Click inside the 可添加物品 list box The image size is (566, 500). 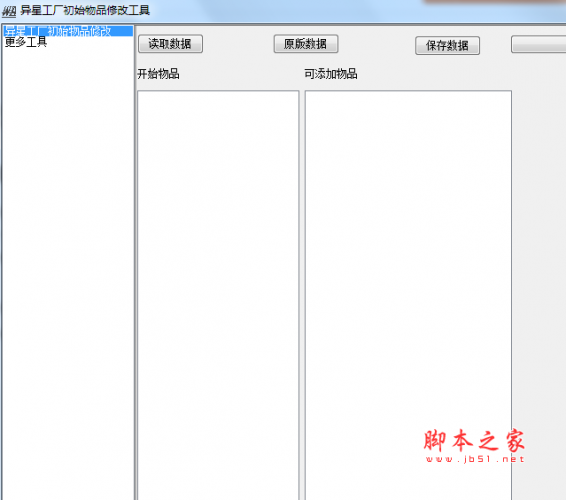pos(408,295)
